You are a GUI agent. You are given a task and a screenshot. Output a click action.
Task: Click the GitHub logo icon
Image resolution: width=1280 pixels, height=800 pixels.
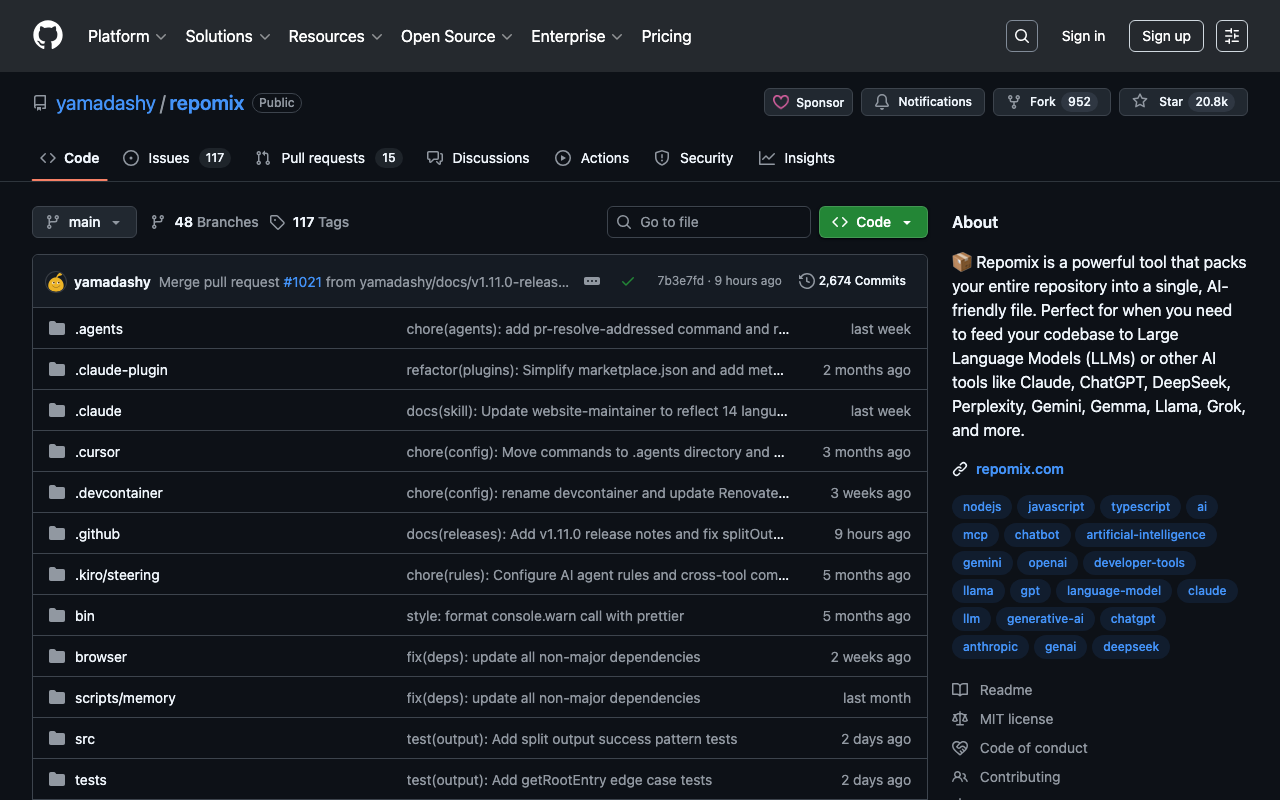click(x=48, y=36)
